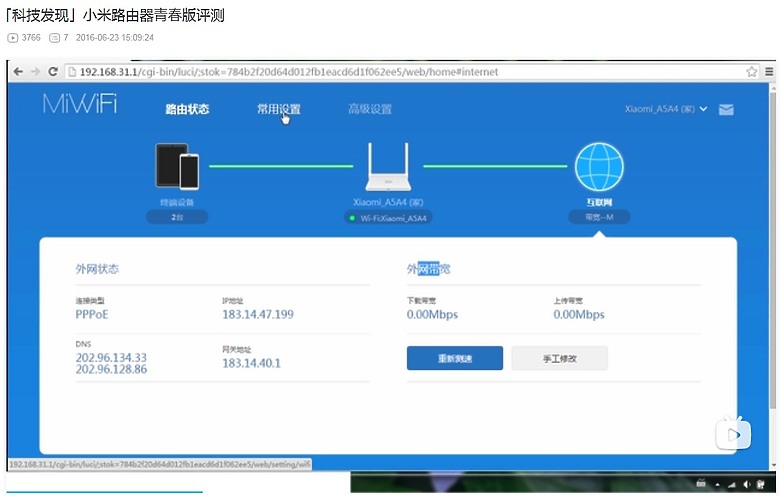
Task: Click the Xiaomi_A5A4 label under the router
Action: point(389,202)
